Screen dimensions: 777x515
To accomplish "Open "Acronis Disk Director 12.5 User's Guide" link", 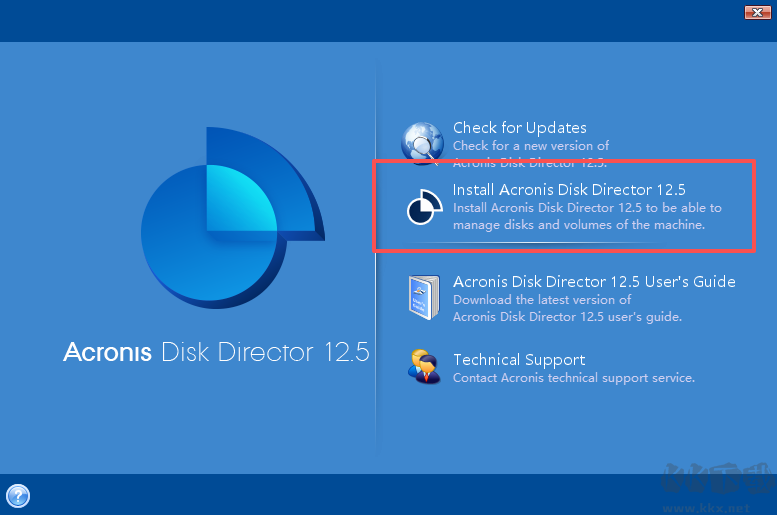I will (x=594, y=282).
